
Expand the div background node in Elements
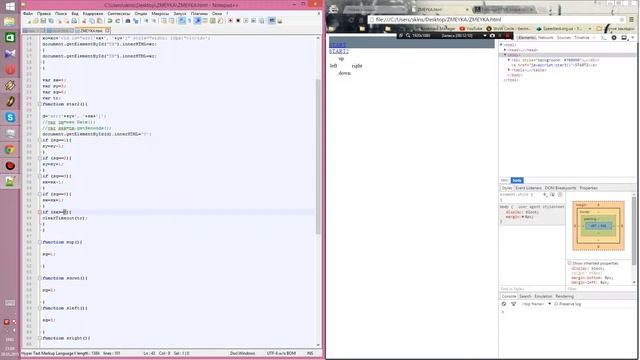[509, 60]
